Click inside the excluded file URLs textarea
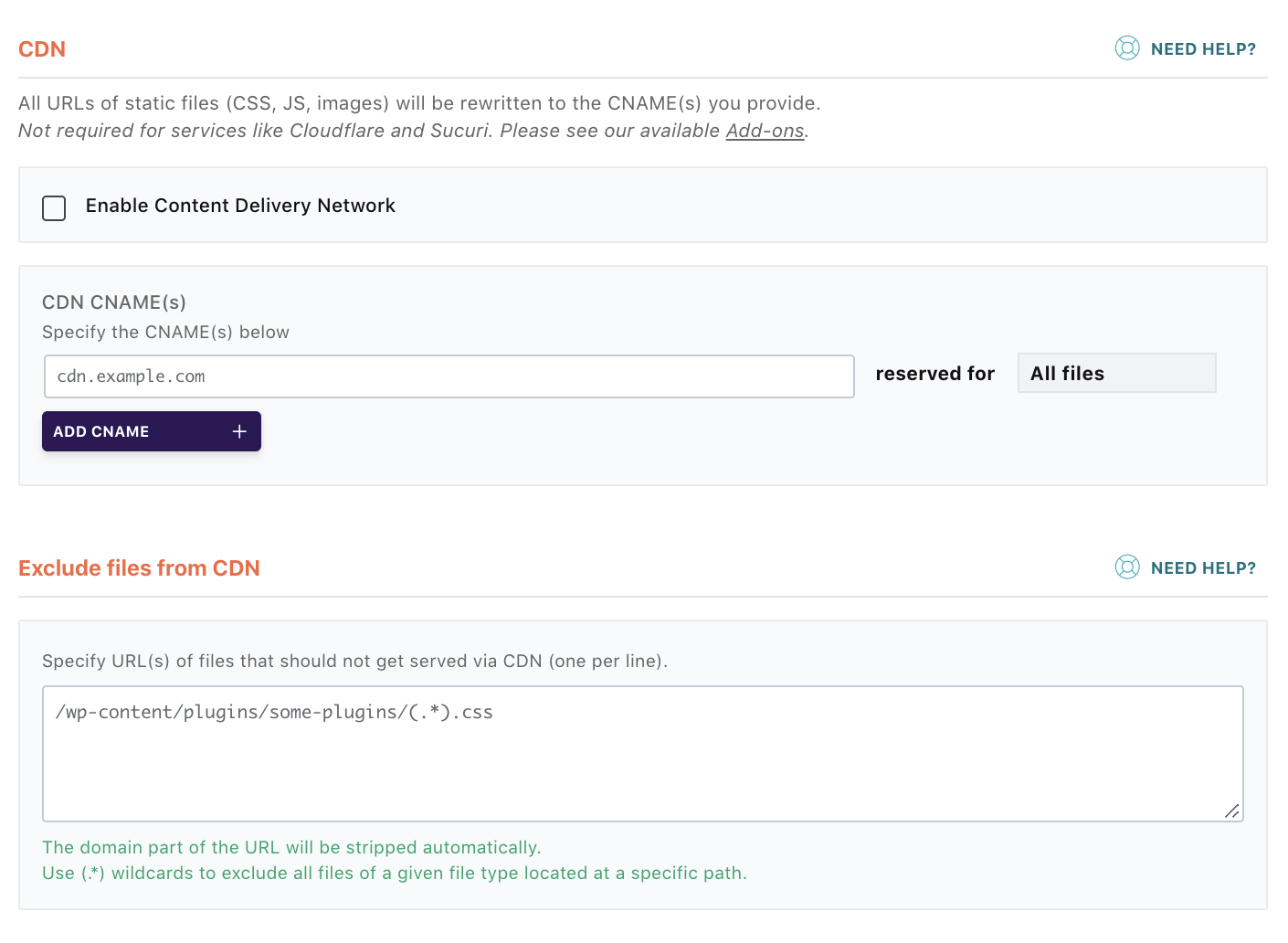The width and height of the screenshot is (1288, 943). [x=643, y=754]
